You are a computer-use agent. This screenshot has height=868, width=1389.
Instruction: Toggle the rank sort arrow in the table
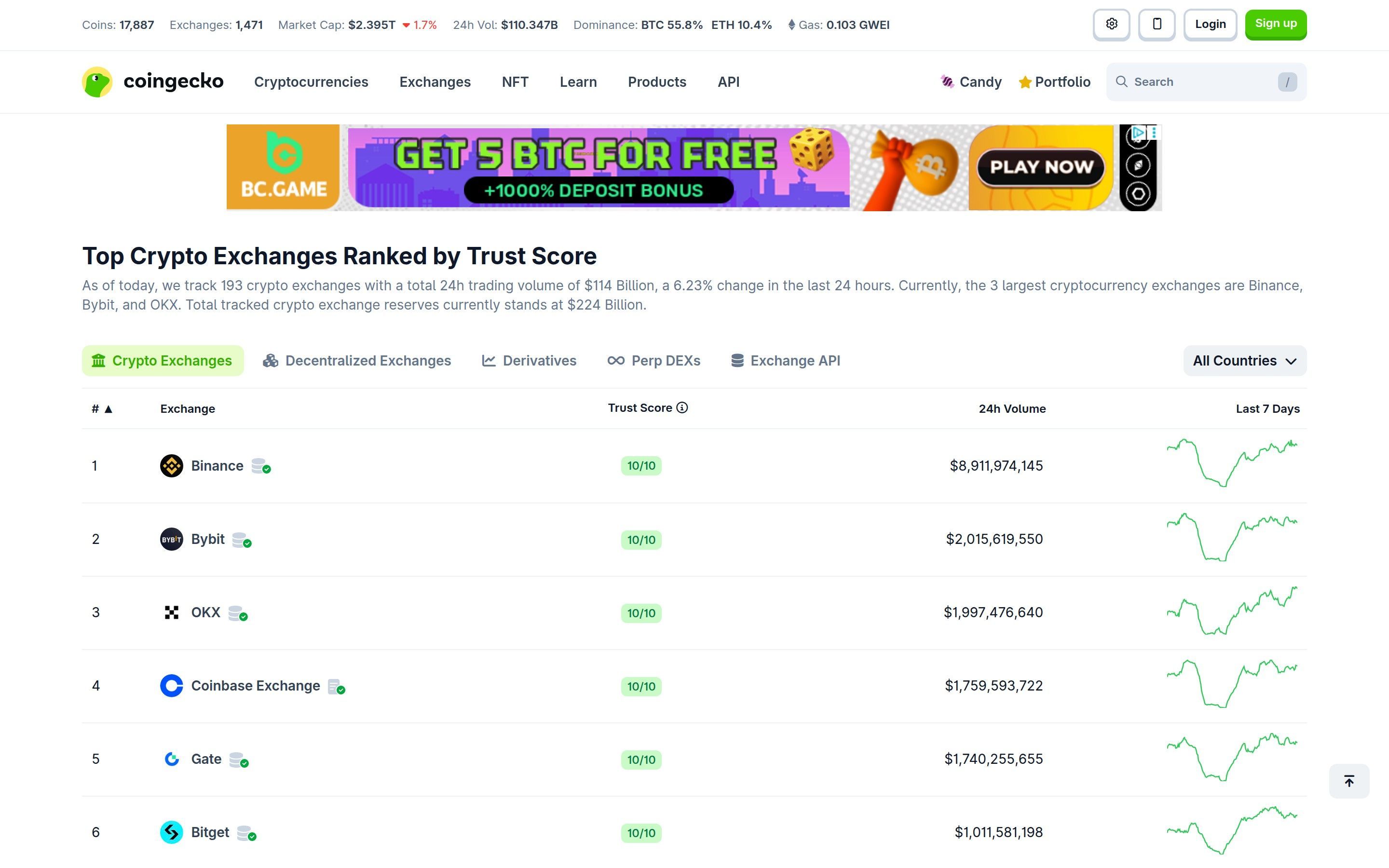point(108,409)
